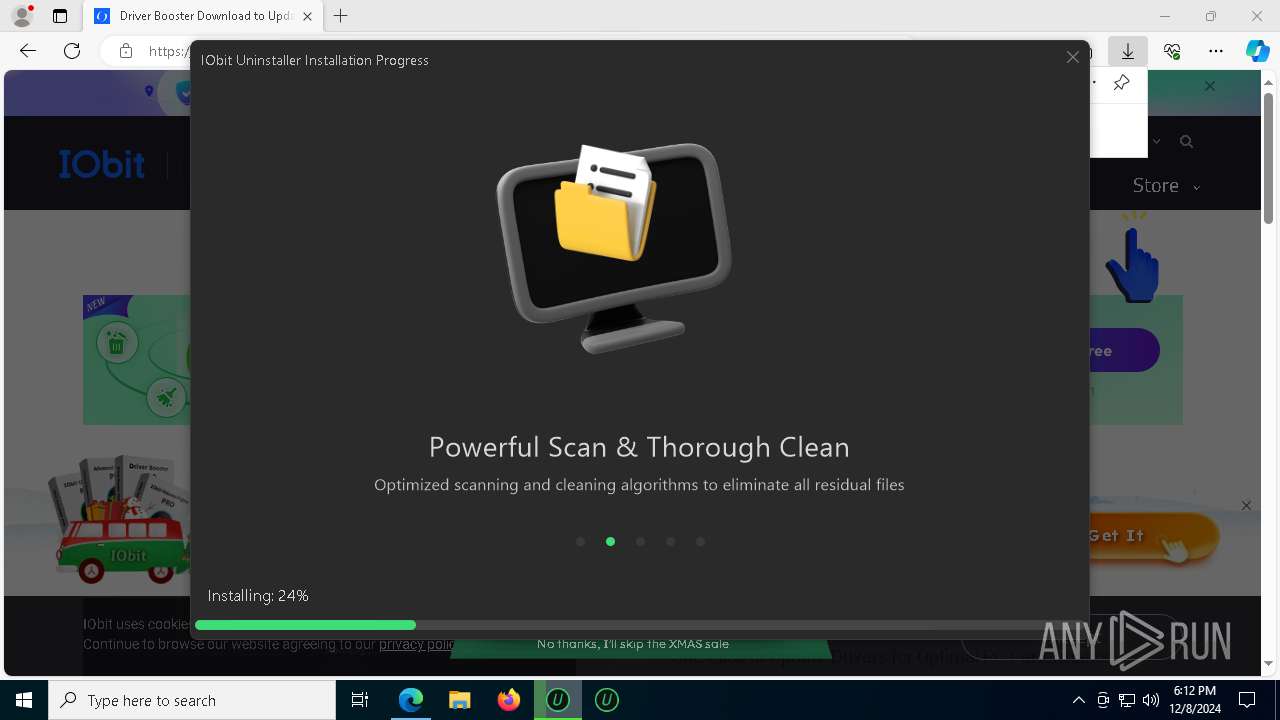Select the third slide indicator dot
Image resolution: width=1280 pixels, height=720 pixels.
click(640, 542)
